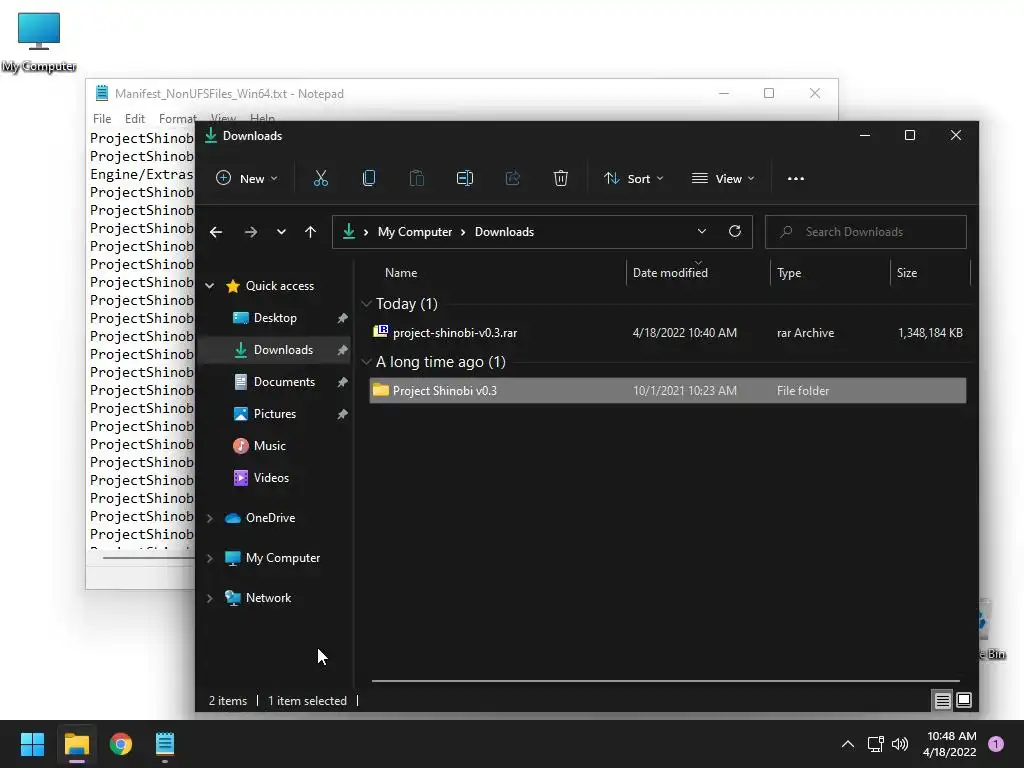Expand the Network tree node

pyautogui.click(x=210, y=598)
